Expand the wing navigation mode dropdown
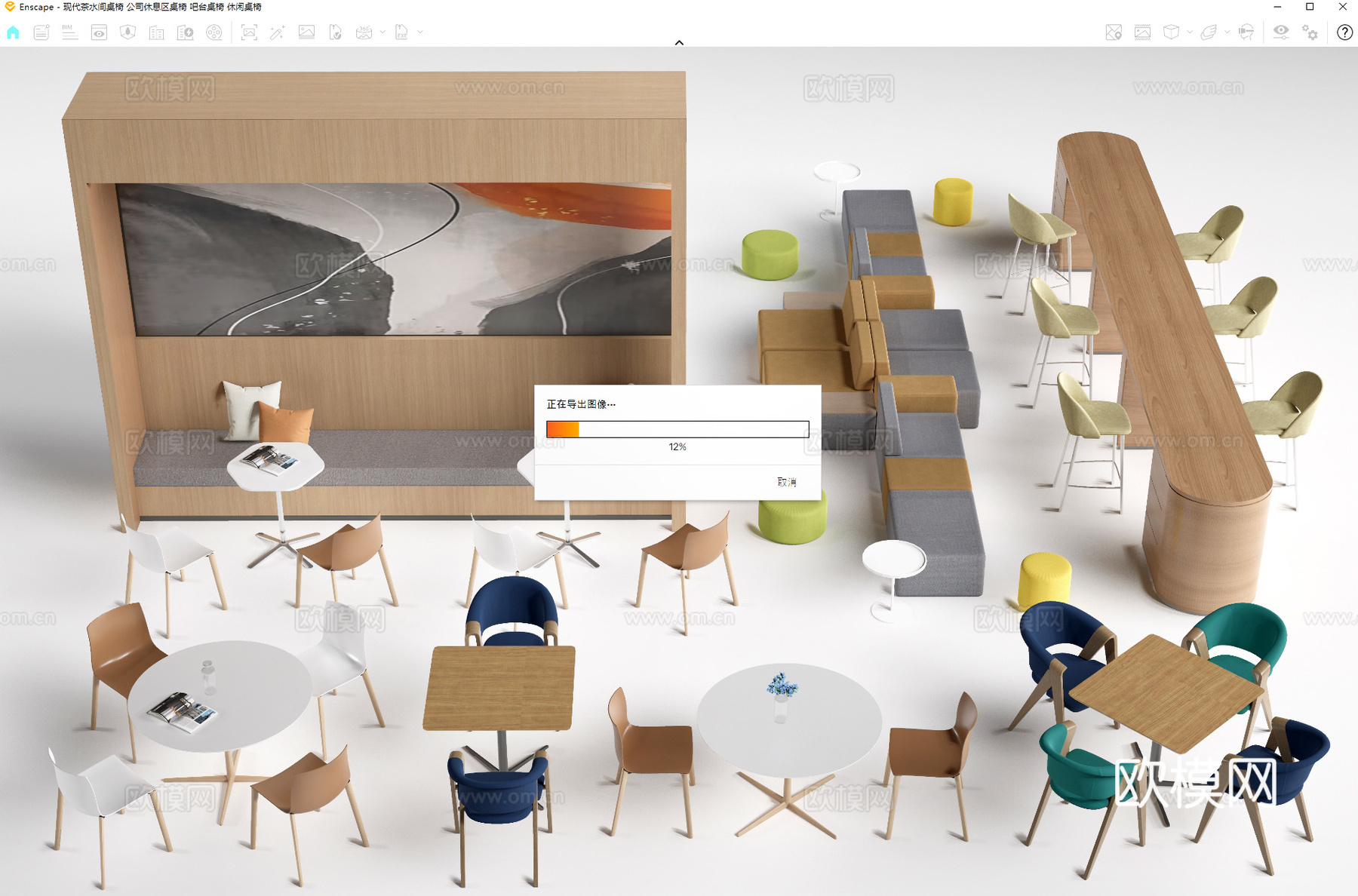Viewport: 1358px width, 896px height. [1227, 32]
